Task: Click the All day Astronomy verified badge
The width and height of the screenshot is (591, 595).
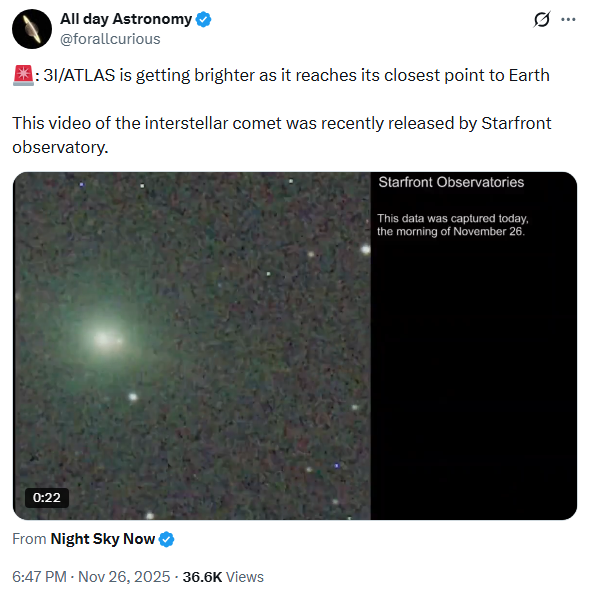Action: (203, 19)
